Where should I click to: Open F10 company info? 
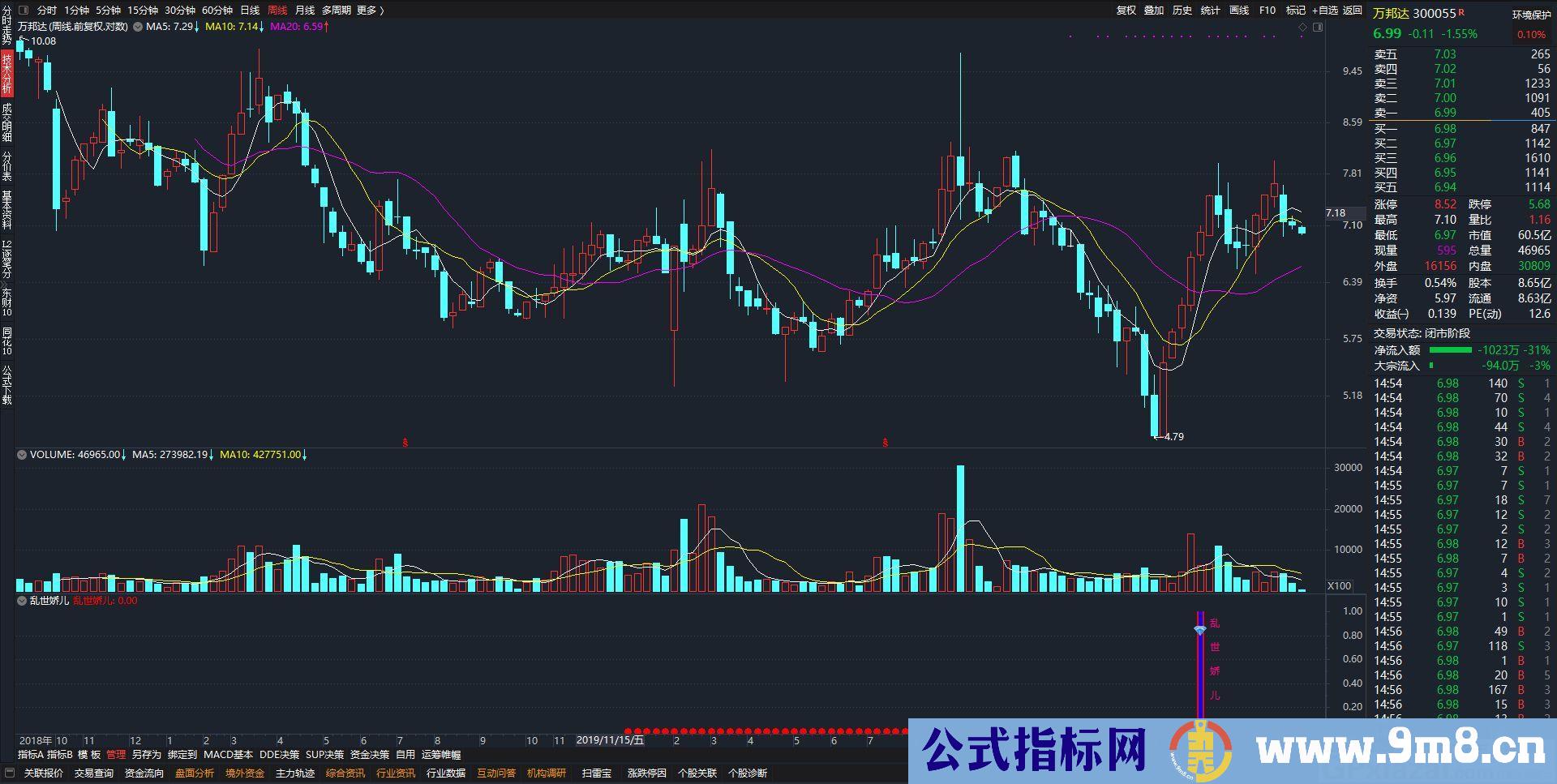(x=1267, y=11)
